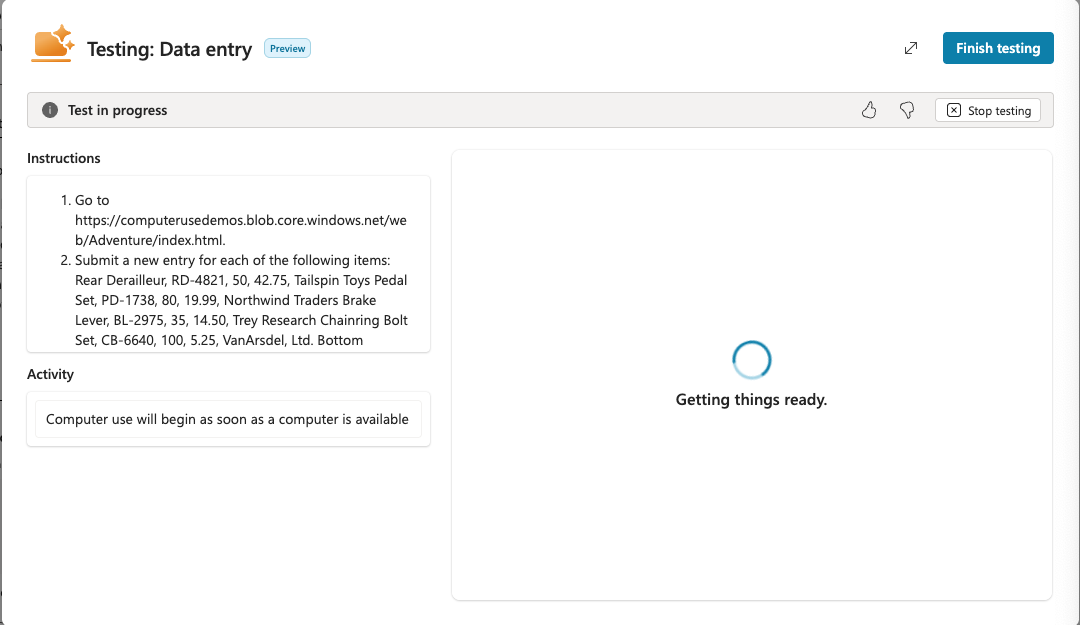Screen dimensions: 1080x625
Task: Click the 'Getting things ready.' text
Action: (x=751, y=400)
